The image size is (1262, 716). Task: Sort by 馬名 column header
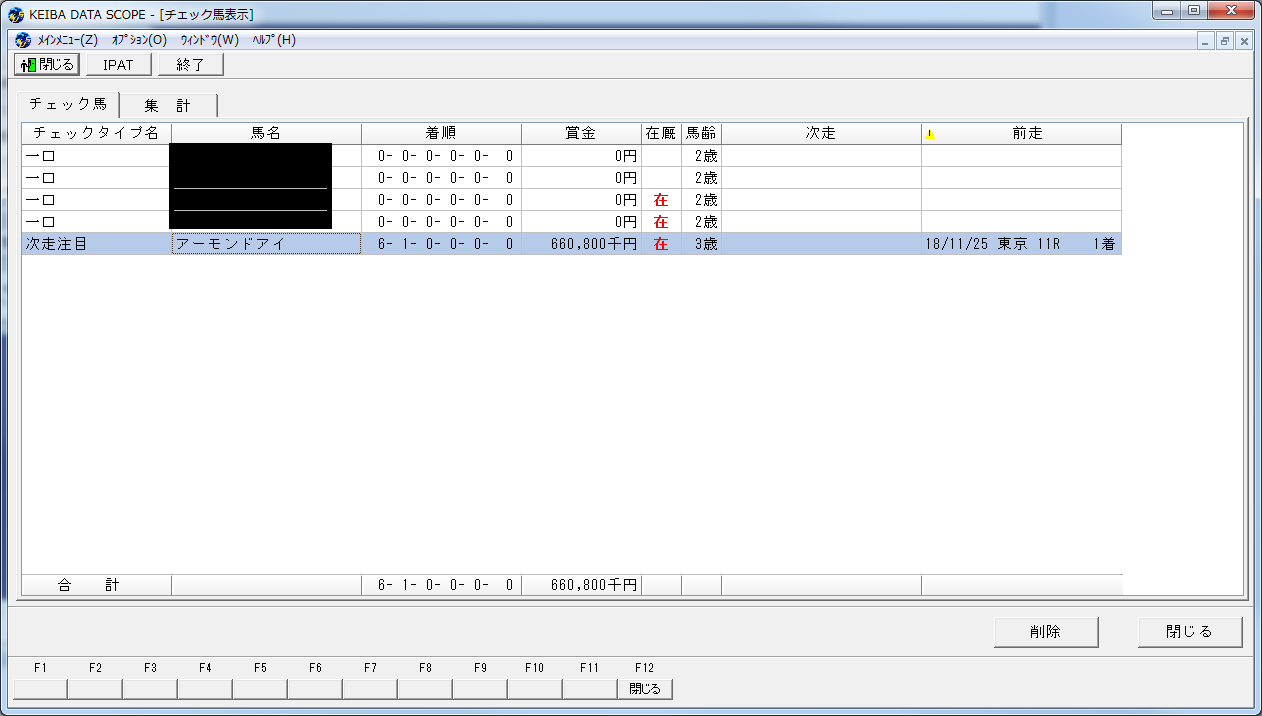pos(267,133)
